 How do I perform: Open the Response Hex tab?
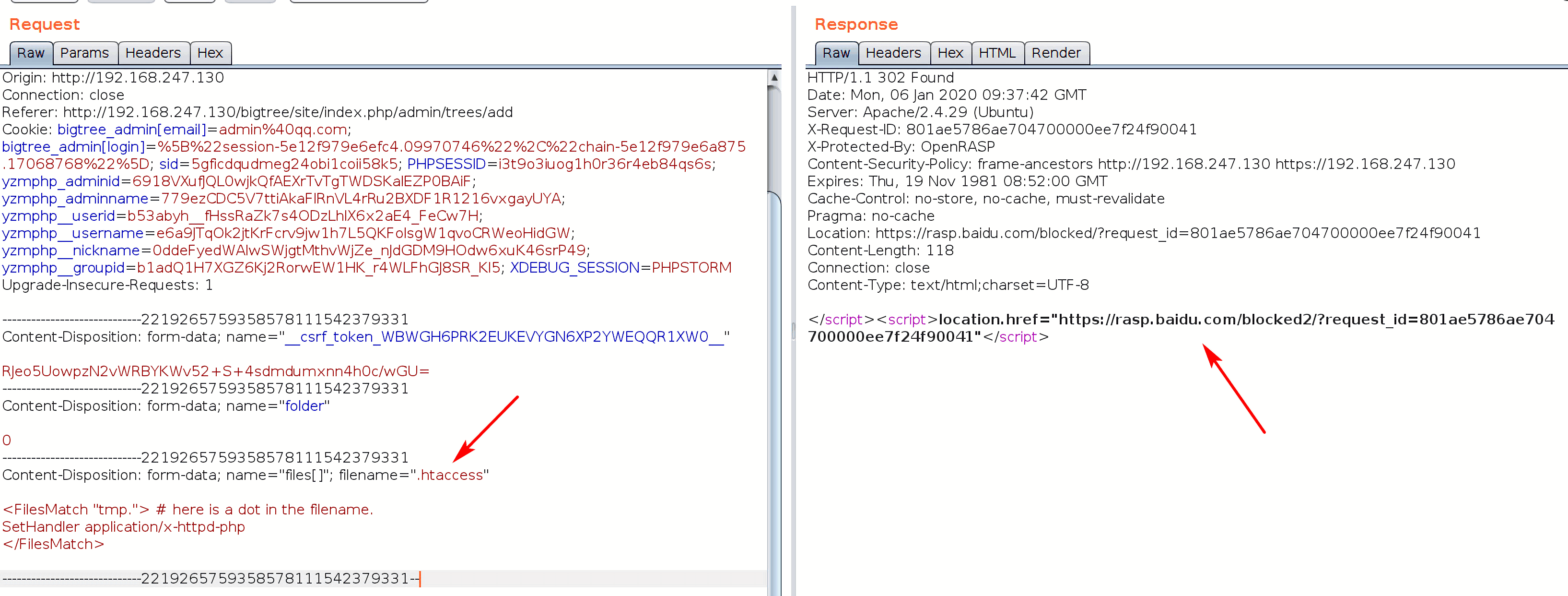pyautogui.click(x=950, y=53)
